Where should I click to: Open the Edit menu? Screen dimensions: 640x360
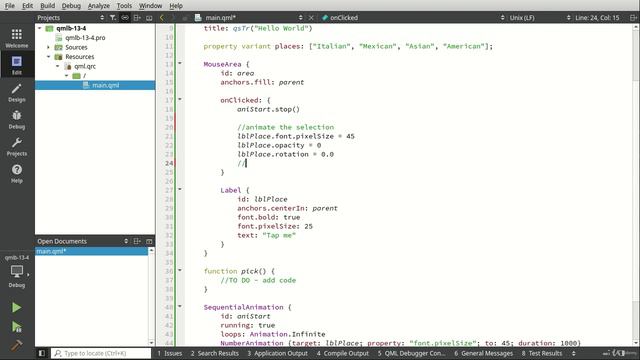(x=27, y=6)
